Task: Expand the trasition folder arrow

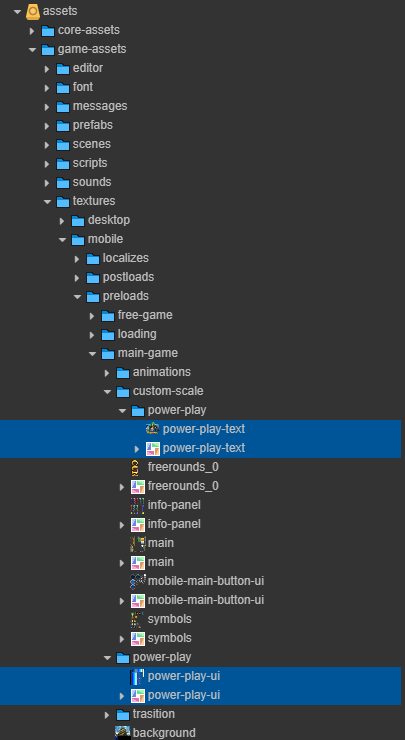Action: [x=107, y=715]
